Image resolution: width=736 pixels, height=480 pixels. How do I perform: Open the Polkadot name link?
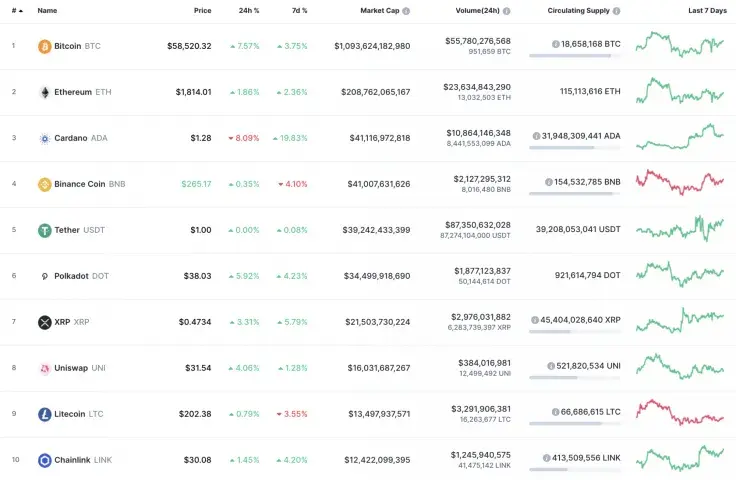[x=72, y=276]
